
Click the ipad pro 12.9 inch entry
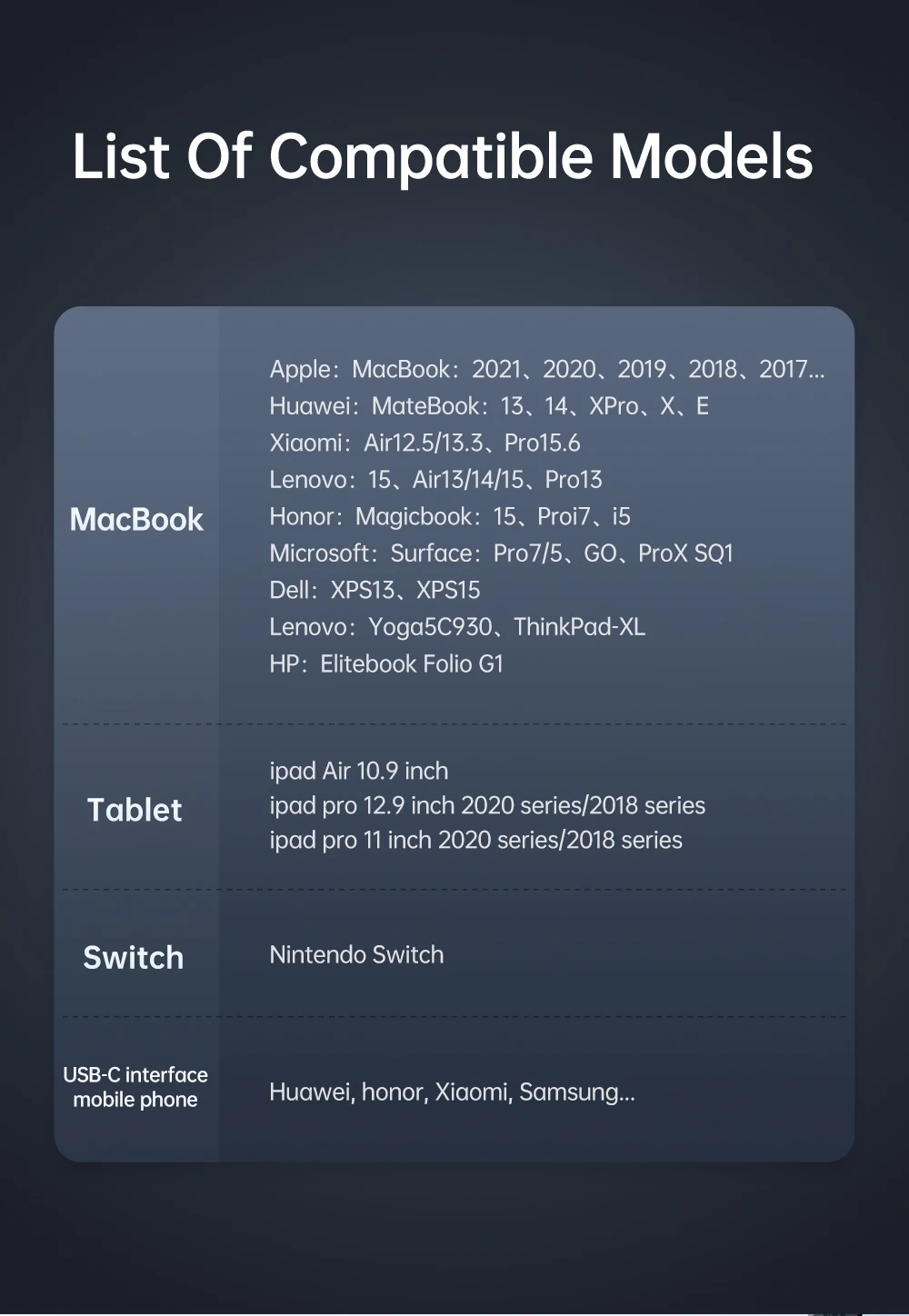pos(487,805)
